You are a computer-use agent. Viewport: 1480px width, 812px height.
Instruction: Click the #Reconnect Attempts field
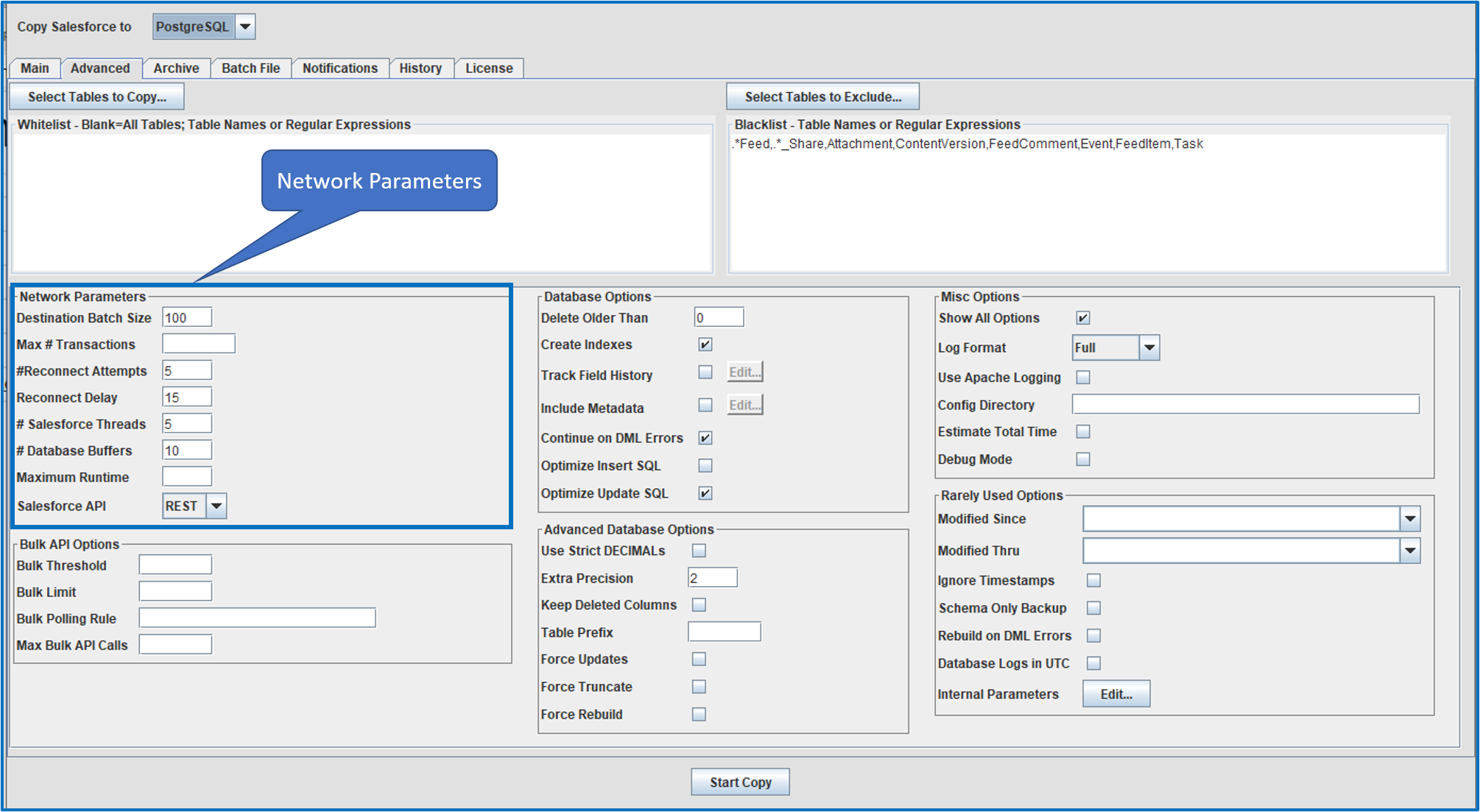187,370
